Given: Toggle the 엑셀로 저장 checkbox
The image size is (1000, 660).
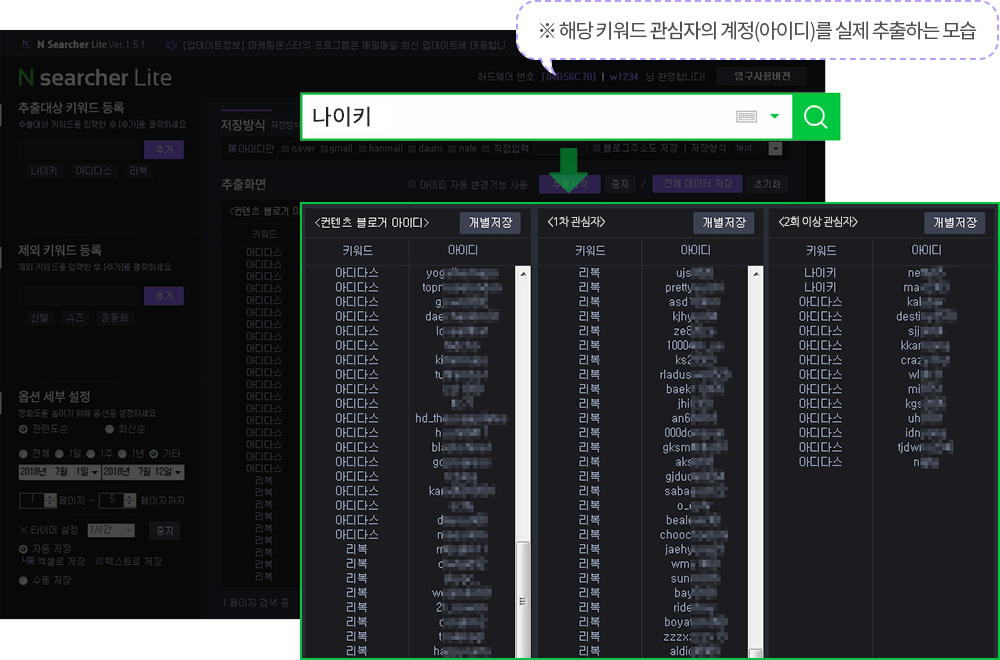Looking at the screenshot, I should tap(32, 562).
